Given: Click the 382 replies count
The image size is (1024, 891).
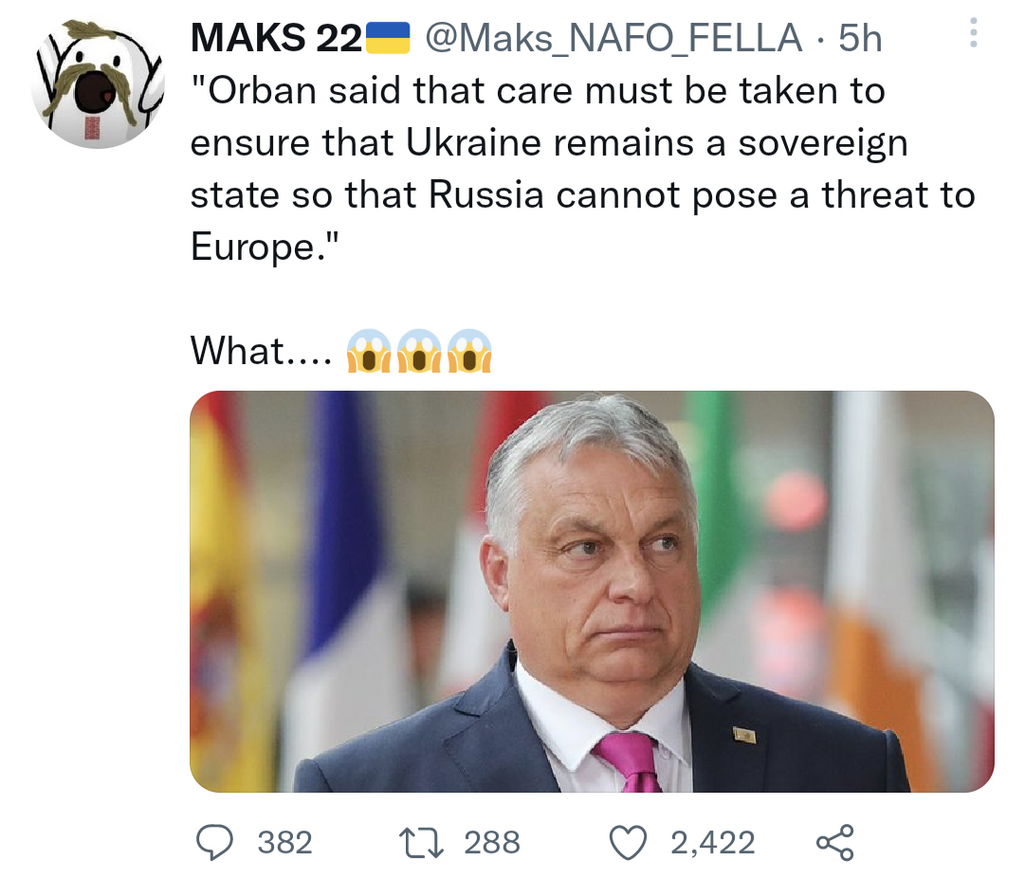Looking at the screenshot, I should [x=285, y=842].
